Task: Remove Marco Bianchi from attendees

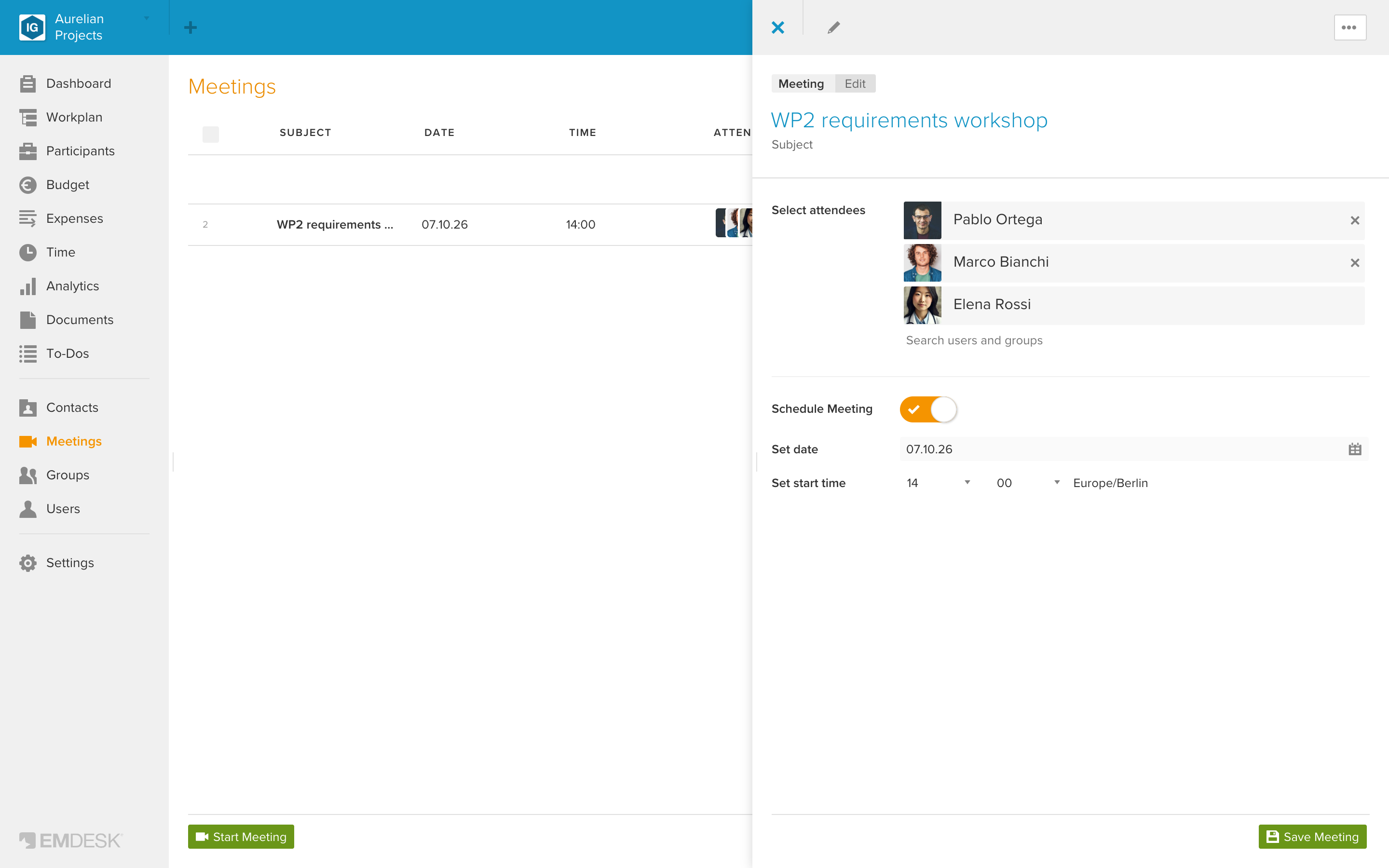Action: tap(1355, 263)
